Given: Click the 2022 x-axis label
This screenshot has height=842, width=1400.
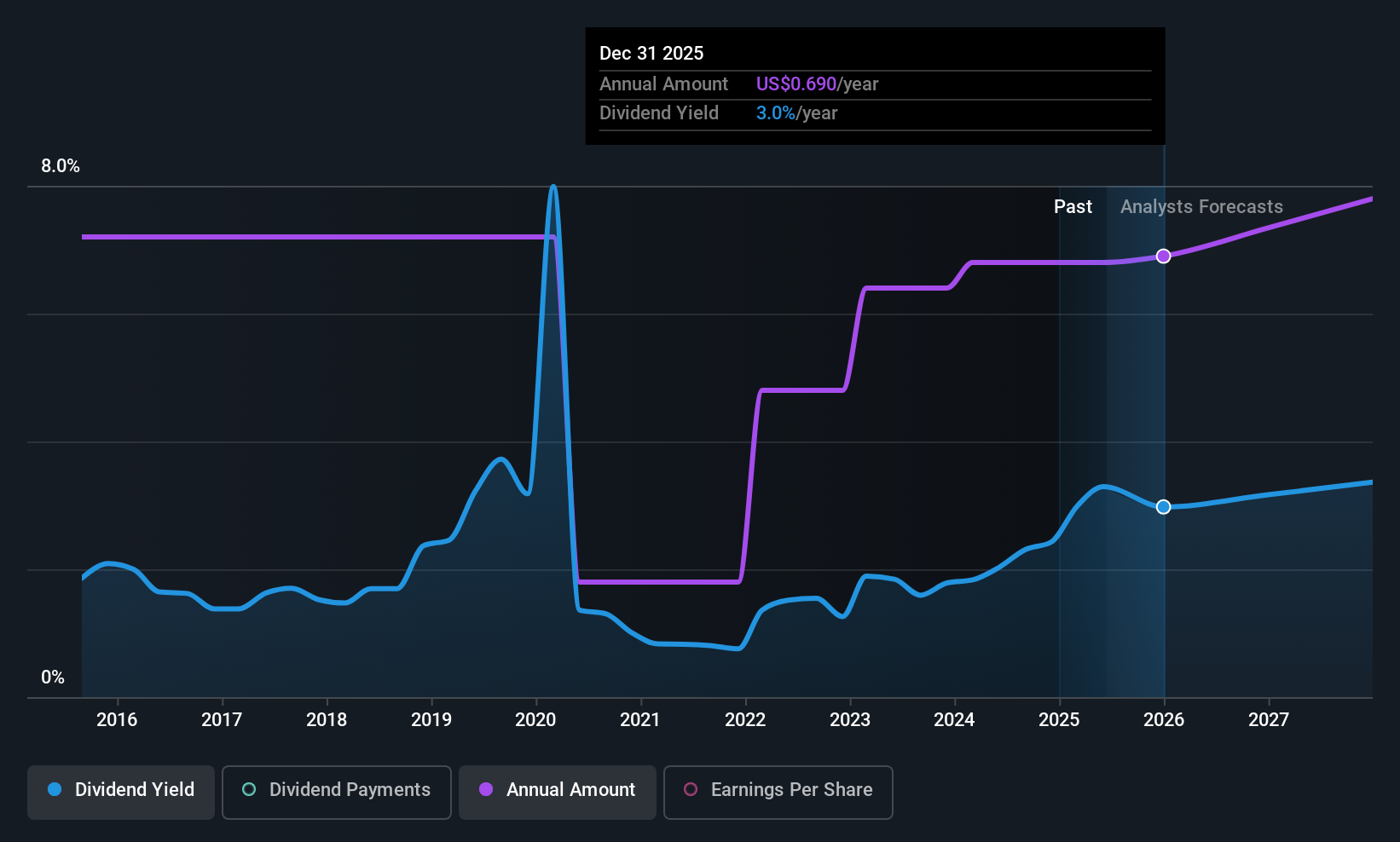Looking at the screenshot, I should (x=745, y=720).
